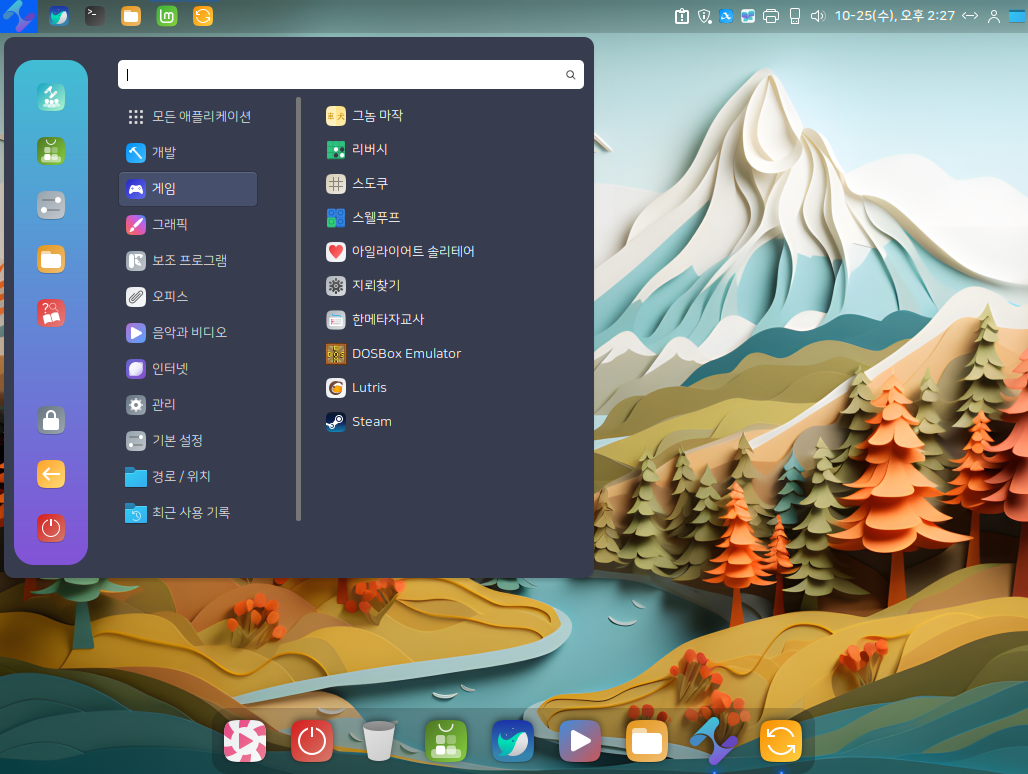Click the lock screen icon in sidebar
Screen dimensions: 1028x774
pos(51,420)
